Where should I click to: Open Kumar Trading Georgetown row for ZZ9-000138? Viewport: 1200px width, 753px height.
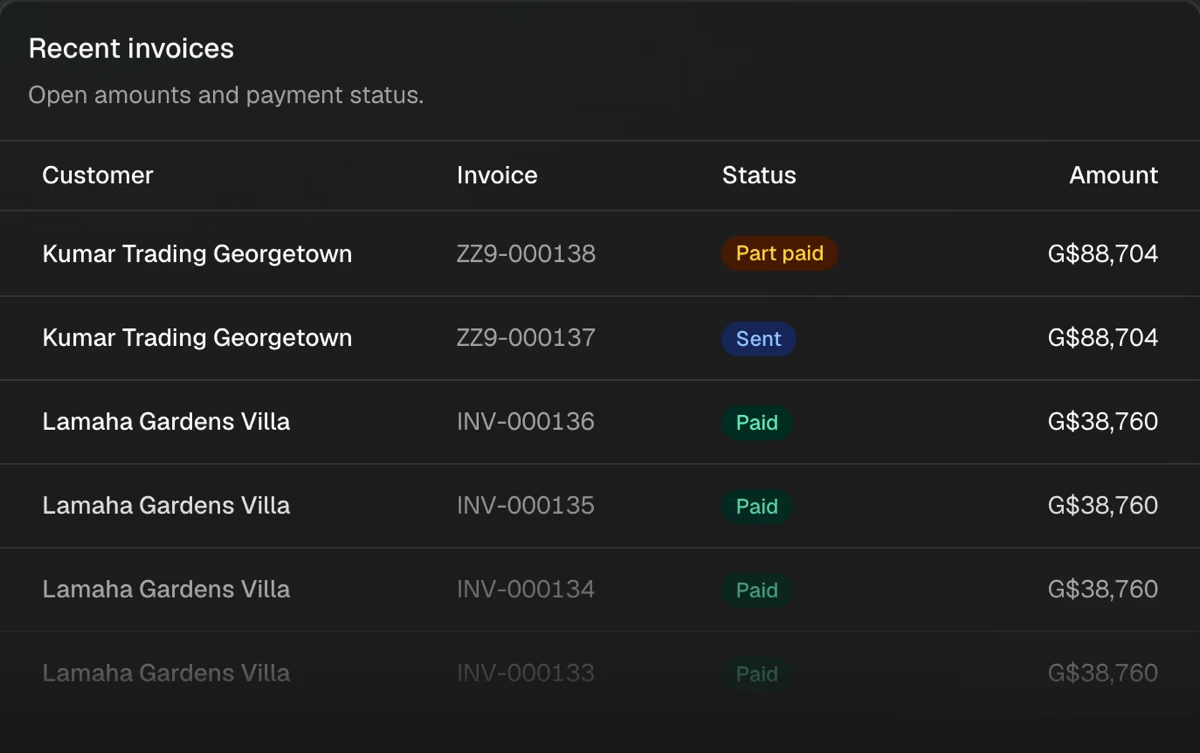click(600, 254)
